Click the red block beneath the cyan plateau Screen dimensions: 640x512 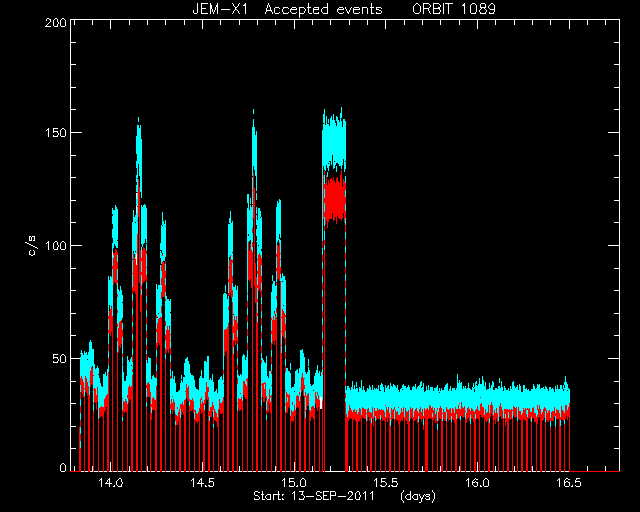pyautogui.click(x=334, y=200)
